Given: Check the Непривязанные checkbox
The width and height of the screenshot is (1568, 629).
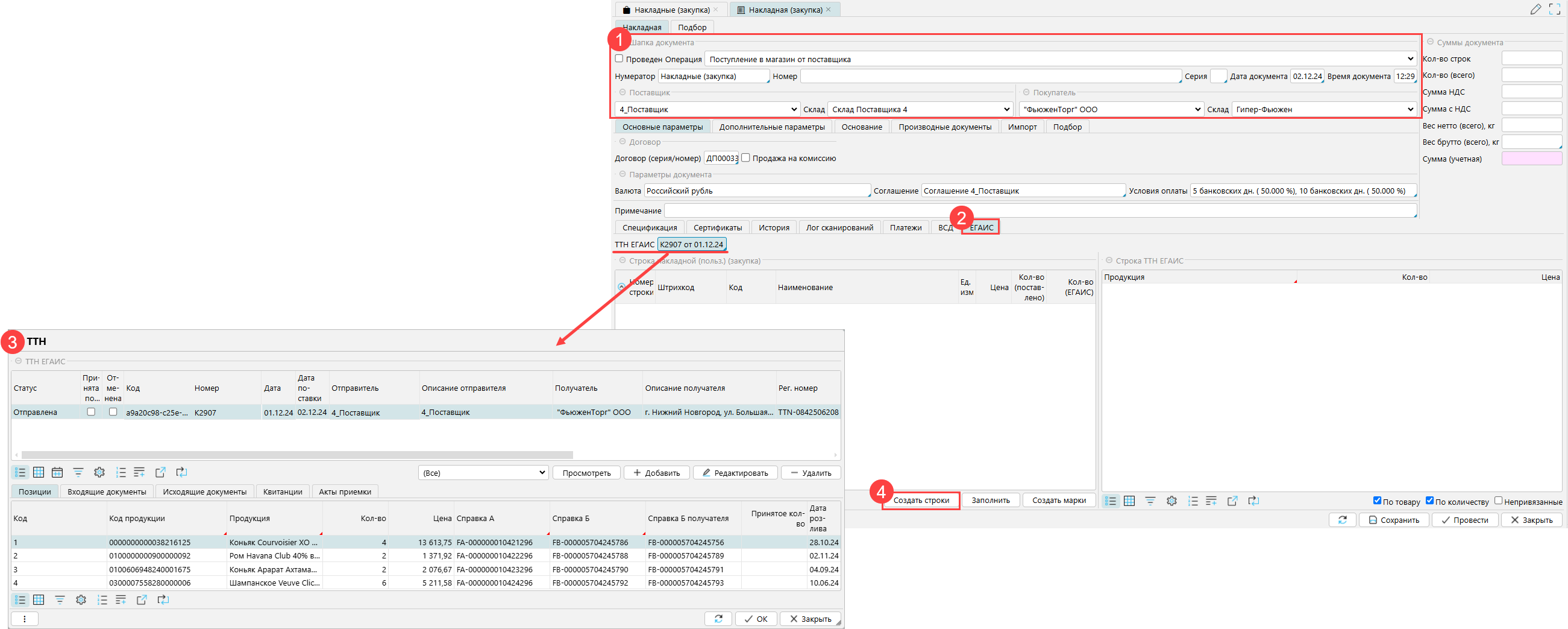Looking at the screenshot, I should (1498, 501).
